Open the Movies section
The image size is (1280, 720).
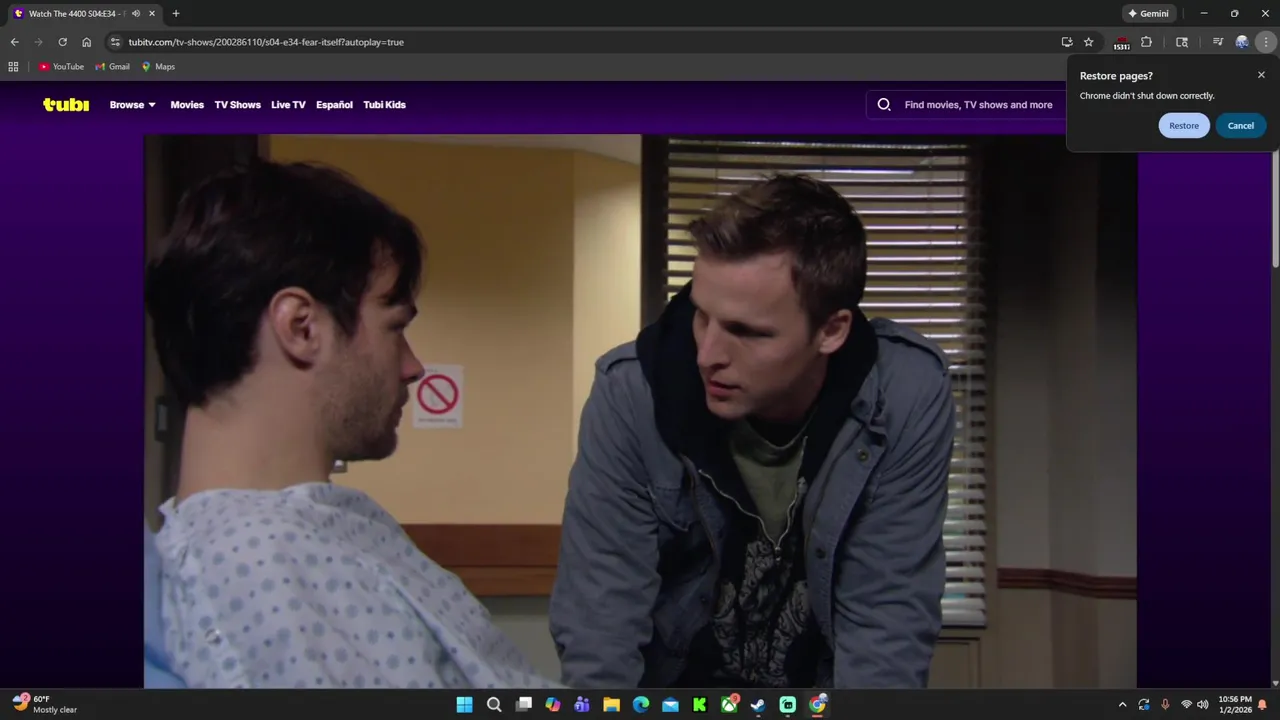tap(187, 104)
